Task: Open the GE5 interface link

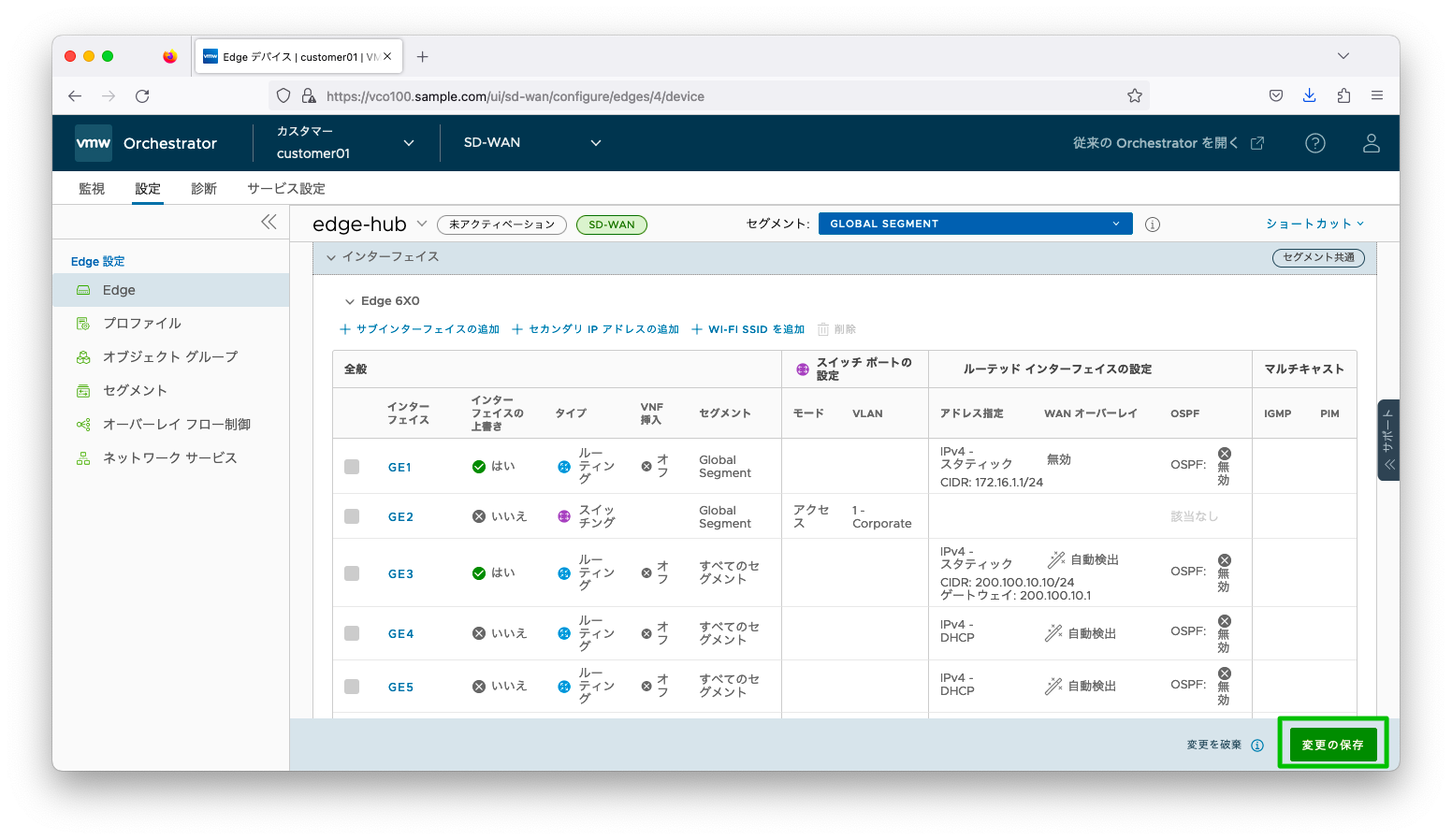Action: click(x=400, y=688)
